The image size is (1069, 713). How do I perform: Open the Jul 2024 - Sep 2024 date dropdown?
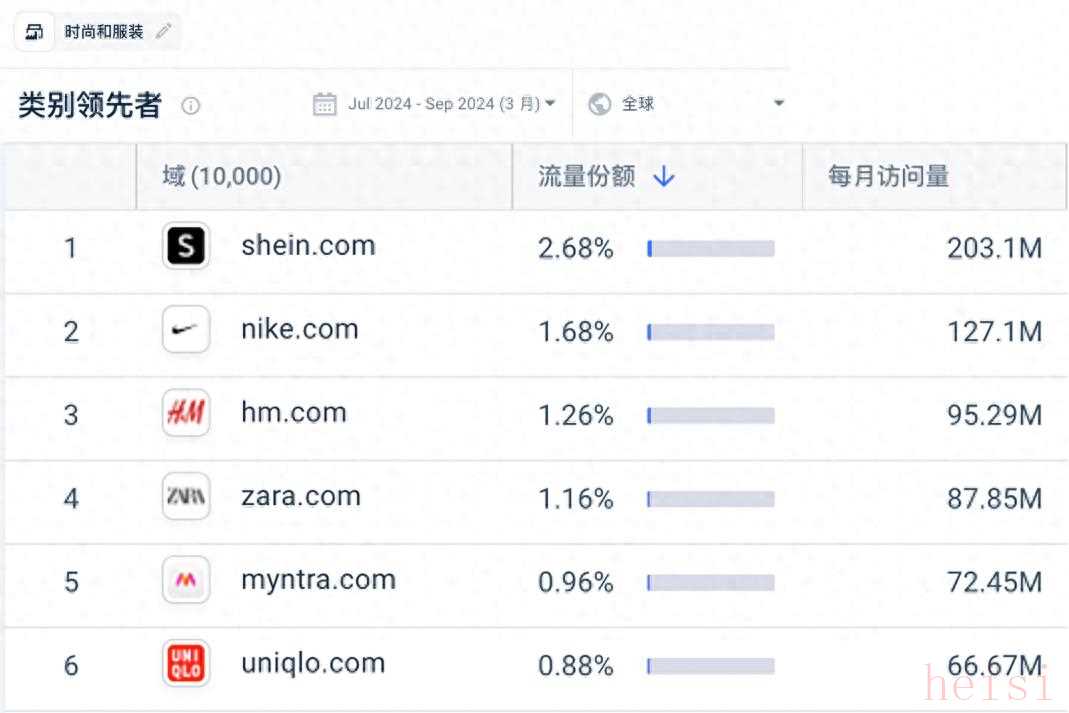click(x=451, y=104)
